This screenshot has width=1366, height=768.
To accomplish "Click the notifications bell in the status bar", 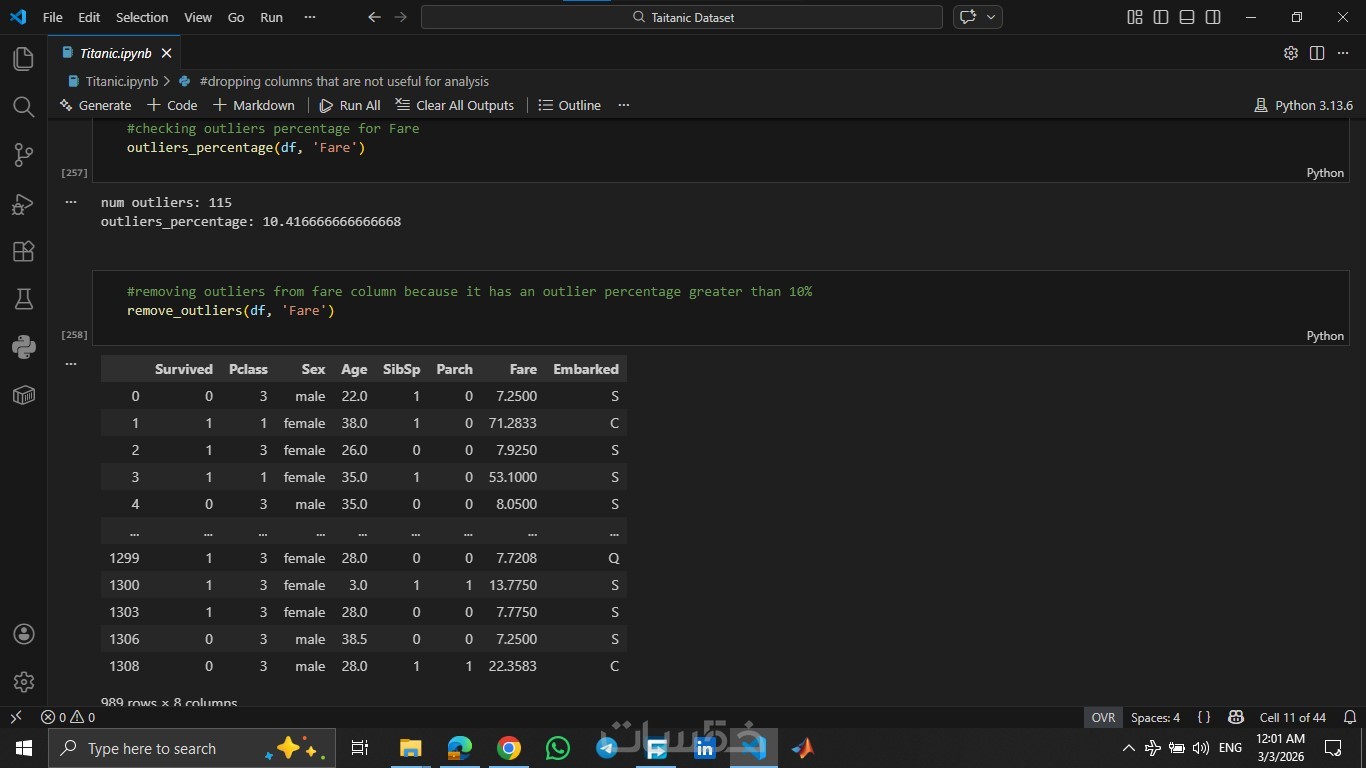I will tap(1350, 717).
